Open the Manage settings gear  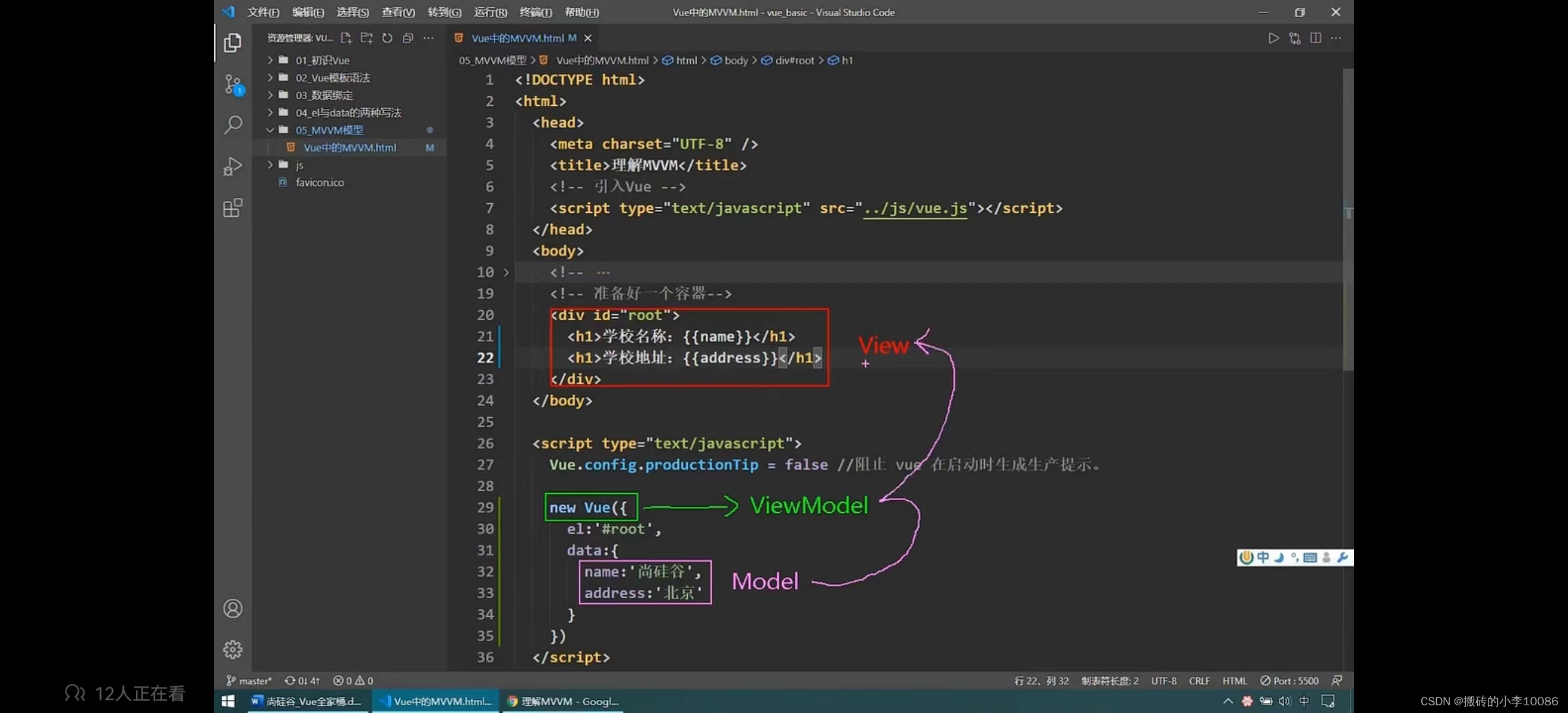(233, 648)
